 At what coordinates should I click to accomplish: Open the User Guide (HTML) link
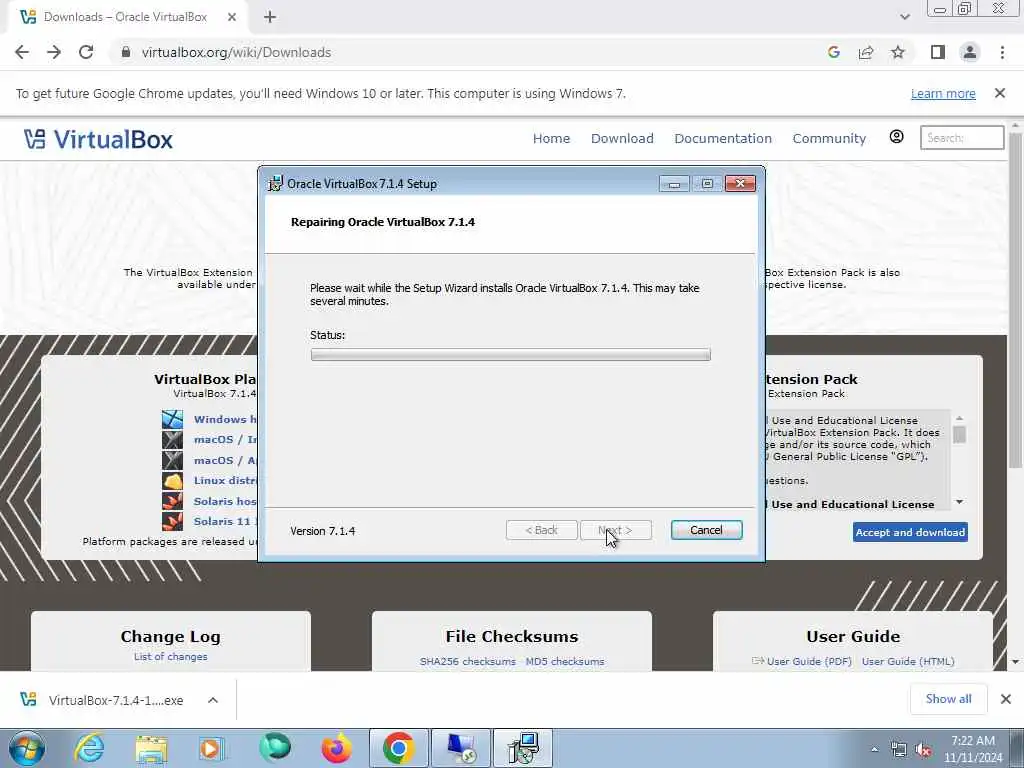[x=908, y=661]
